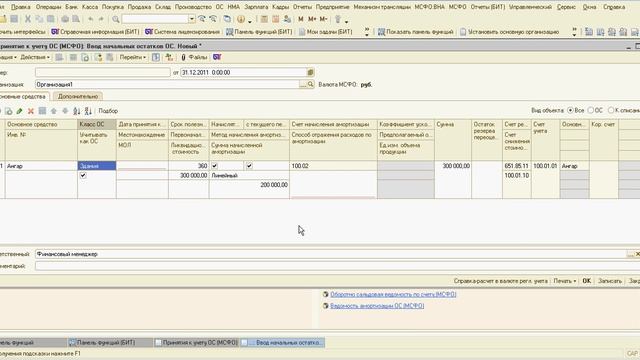The height and width of the screenshot is (360, 640).
Task: Click the M- memory button
Action: (x=324, y=19)
